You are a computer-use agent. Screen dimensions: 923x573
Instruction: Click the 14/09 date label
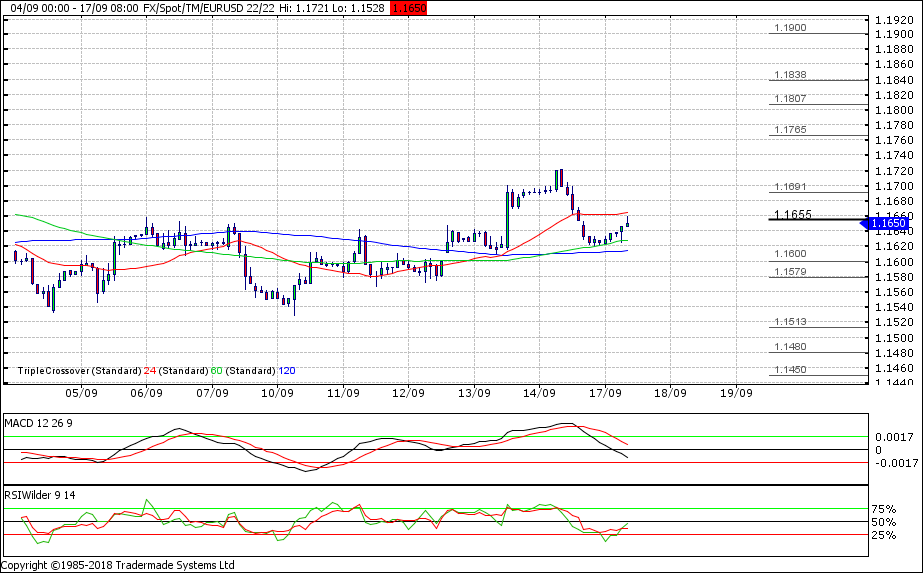point(539,393)
